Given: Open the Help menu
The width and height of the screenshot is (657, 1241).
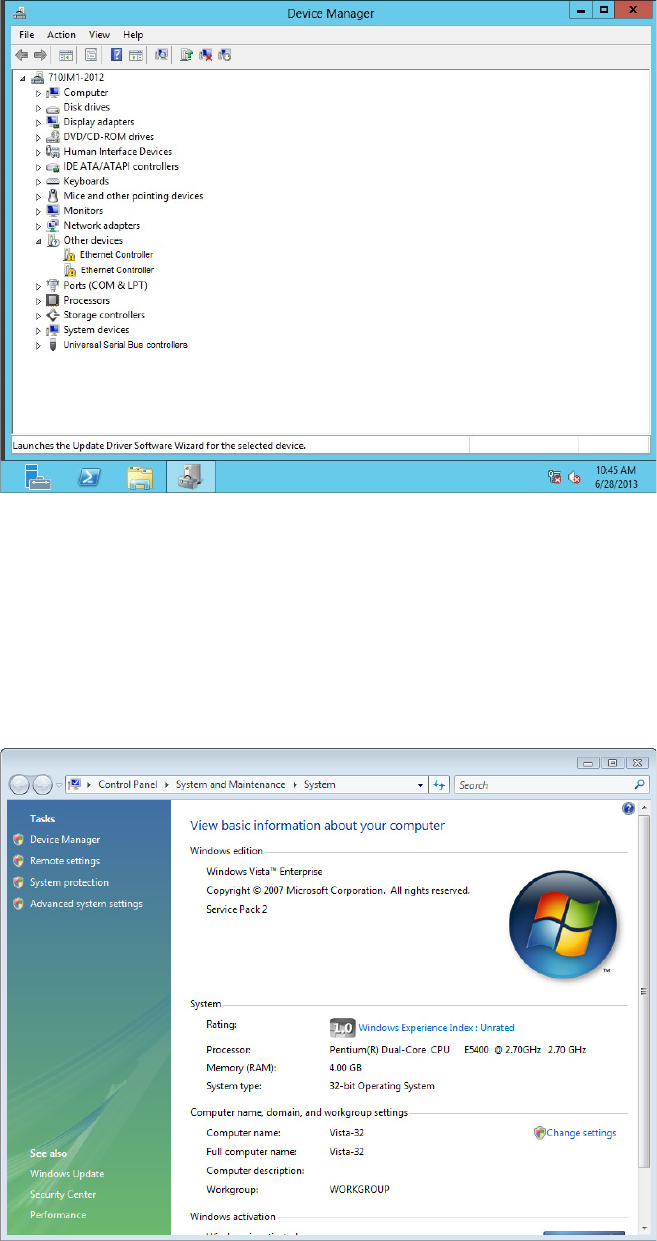Looking at the screenshot, I should tap(133, 35).
